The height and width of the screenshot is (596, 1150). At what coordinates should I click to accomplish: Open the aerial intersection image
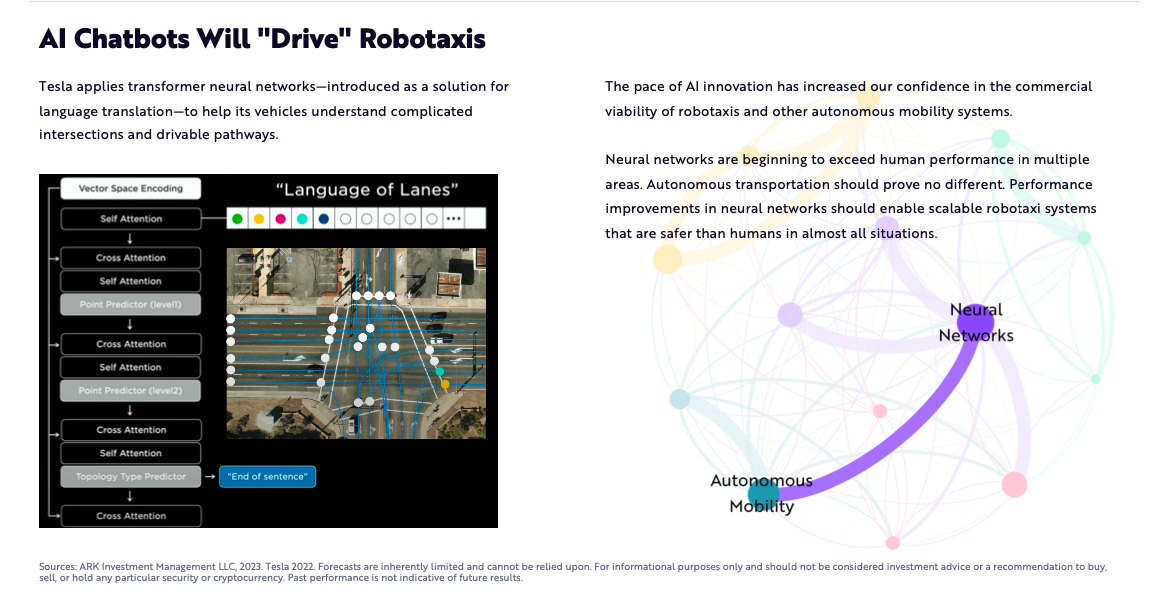[x=356, y=343]
